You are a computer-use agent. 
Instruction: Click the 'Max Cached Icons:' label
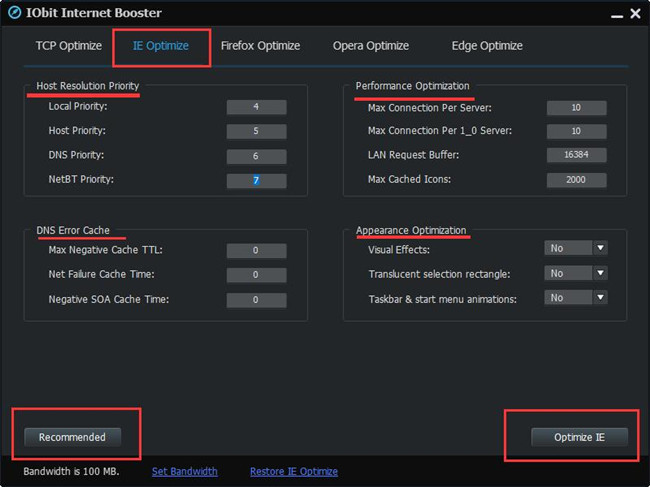[x=410, y=179]
